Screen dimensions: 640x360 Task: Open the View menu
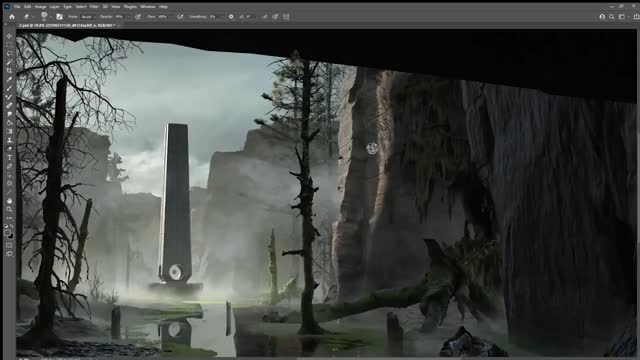point(116,7)
